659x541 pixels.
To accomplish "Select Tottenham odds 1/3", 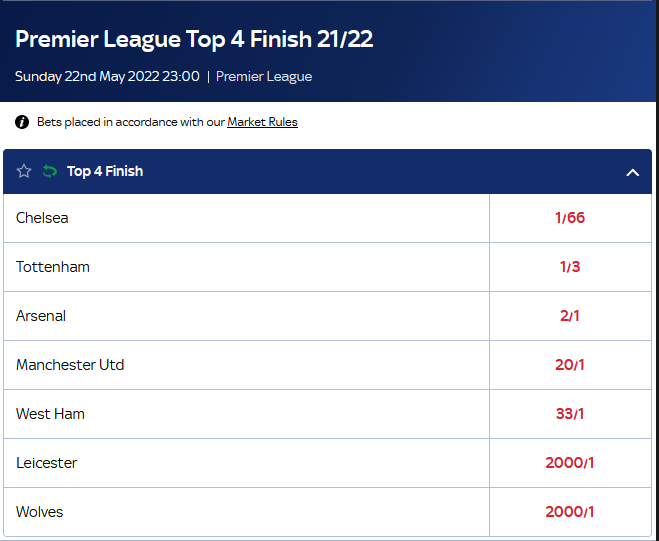I will click(570, 267).
